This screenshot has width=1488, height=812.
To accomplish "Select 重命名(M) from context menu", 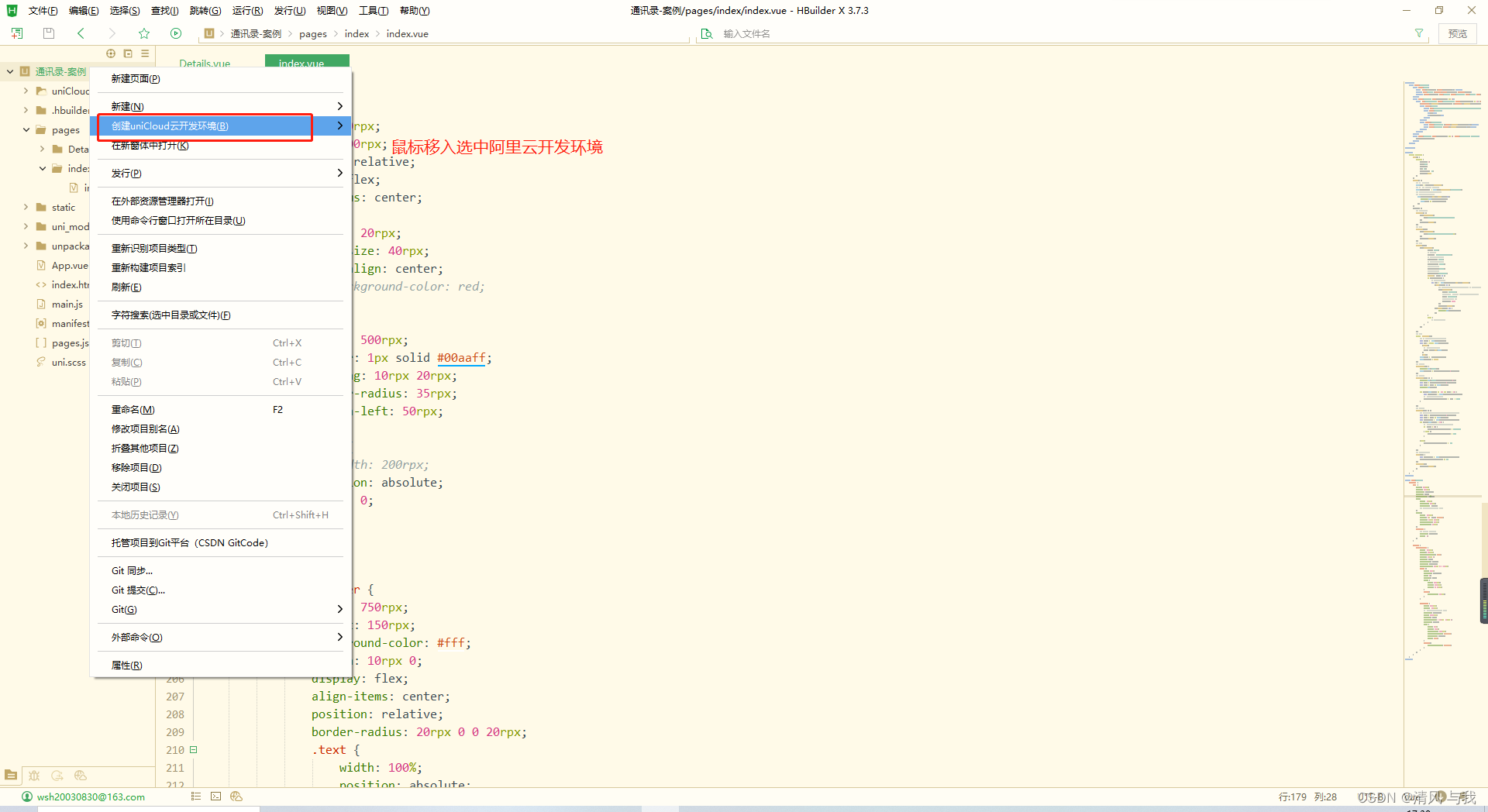I will [221, 409].
